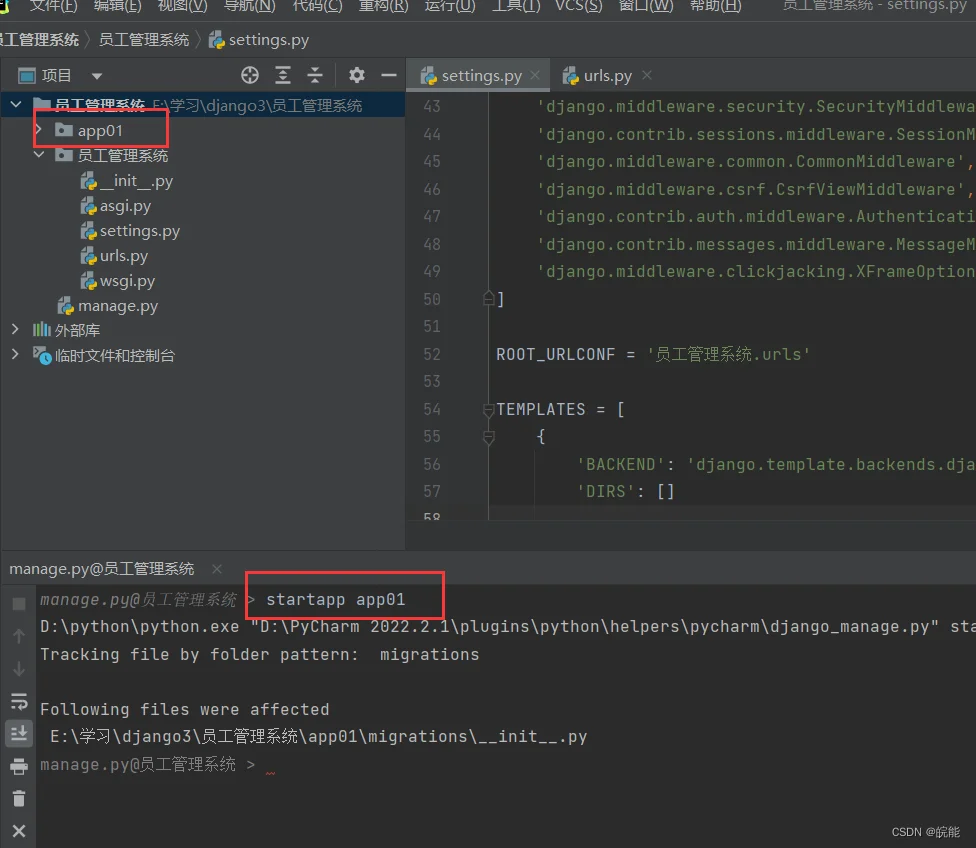Open the VCS(S) menu
Image resolution: width=976 pixels, height=848 pixels.
pyautogui.click(x=579, y=6)
